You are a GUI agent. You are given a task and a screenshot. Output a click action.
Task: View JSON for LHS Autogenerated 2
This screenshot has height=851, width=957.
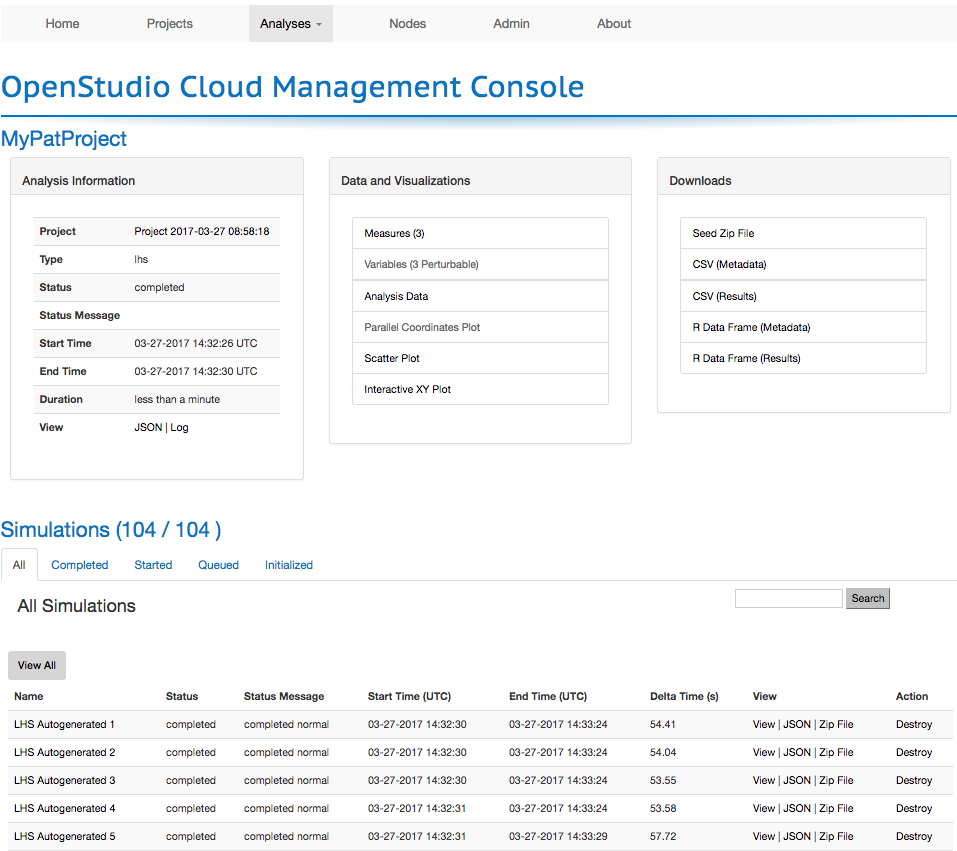click(796, 752)
